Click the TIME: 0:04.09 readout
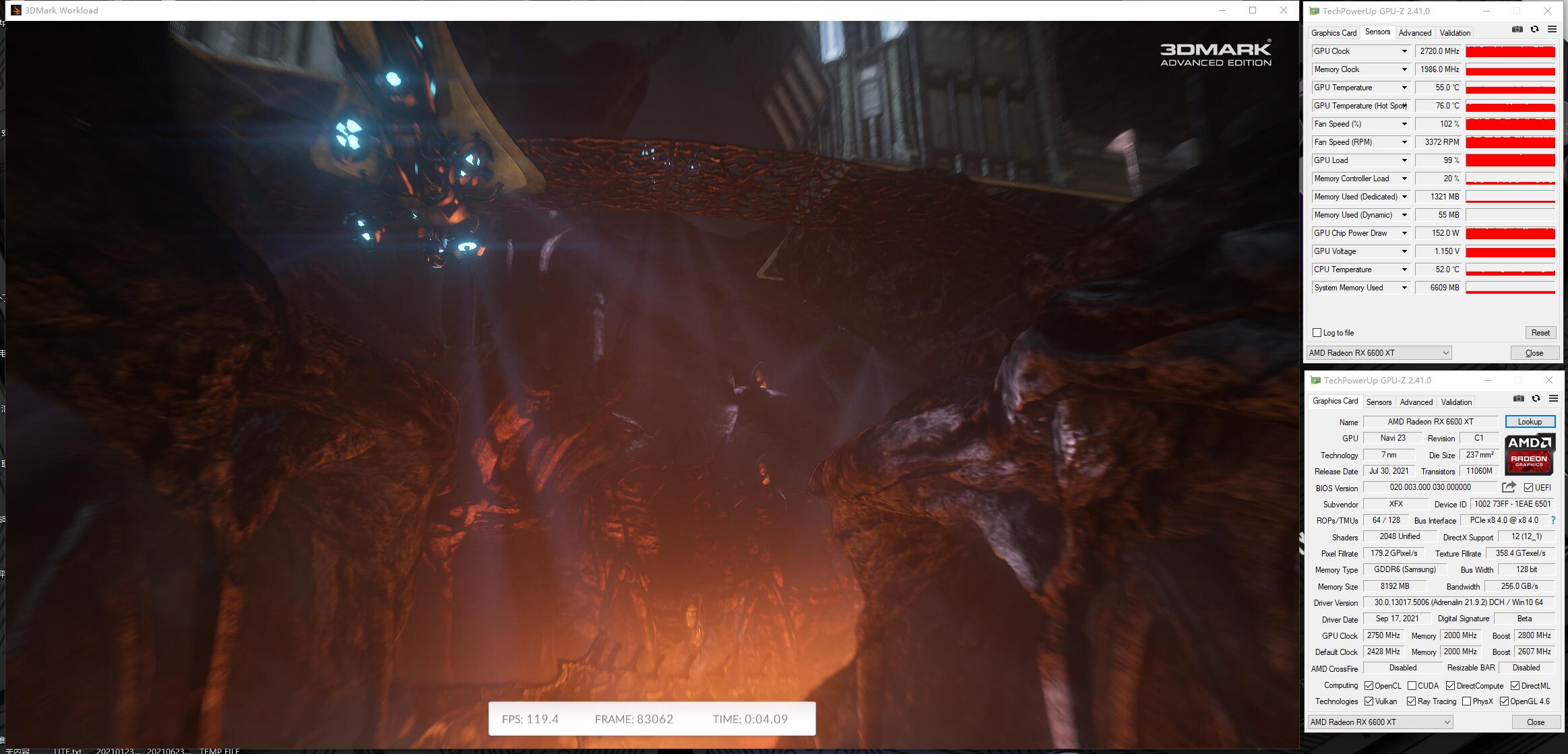This screenshot has height=754, width=1568. click(x=750, y=719)
